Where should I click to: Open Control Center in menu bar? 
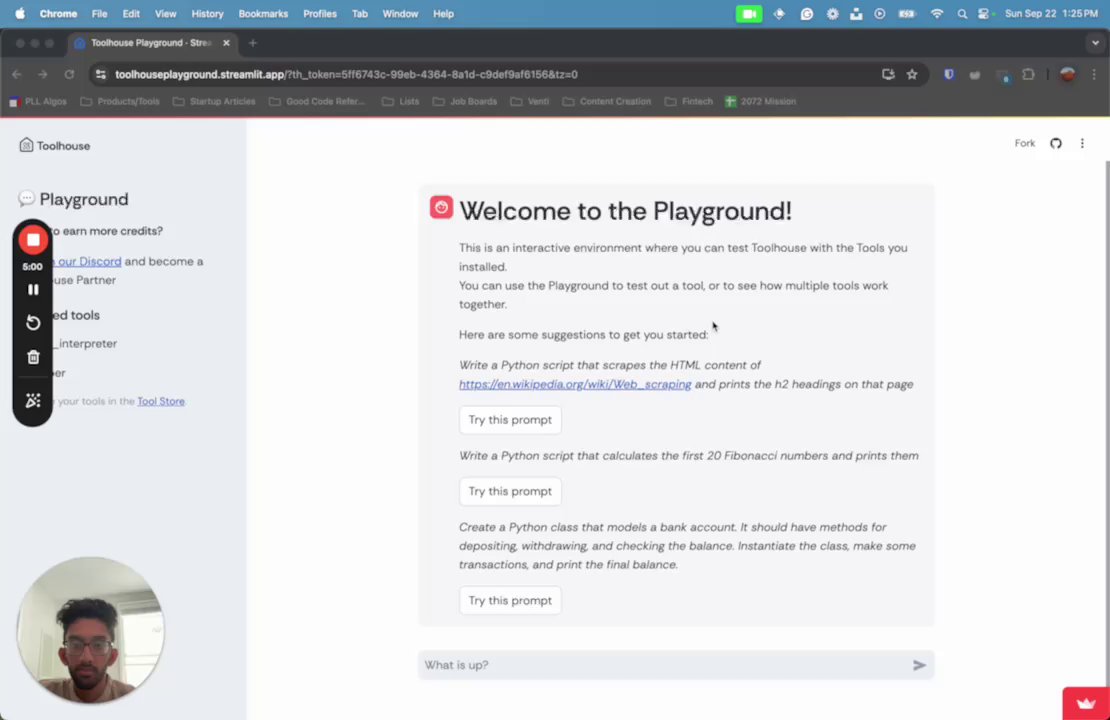[x=983, y=13]
